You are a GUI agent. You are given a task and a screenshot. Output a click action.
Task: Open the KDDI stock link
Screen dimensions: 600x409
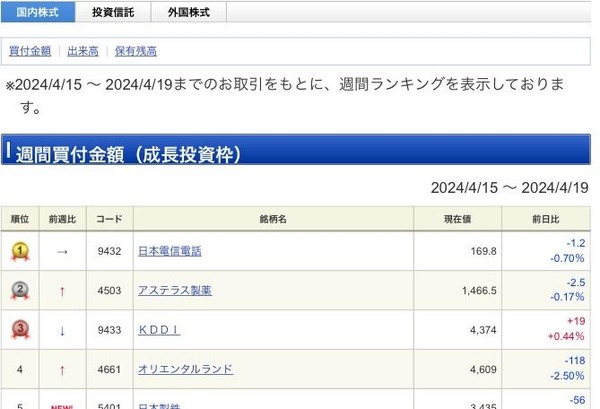click(x=159, y=330)
